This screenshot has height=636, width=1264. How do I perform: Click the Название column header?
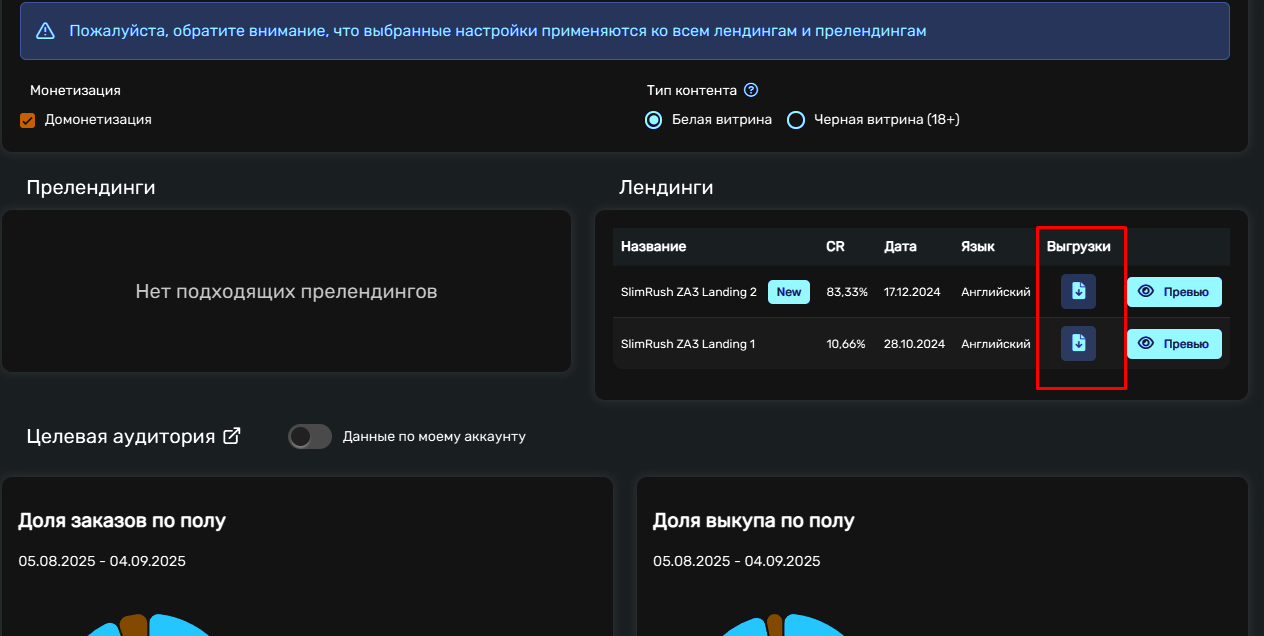click(x=653, y=247)
